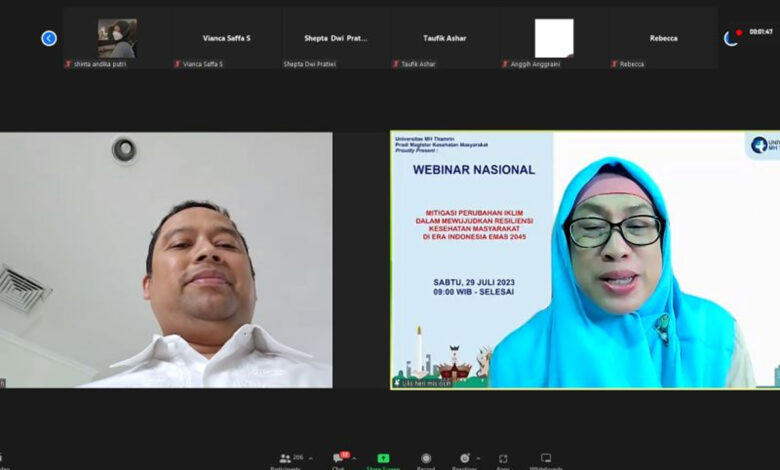Select the Shepta Dwi Prat... participant tile

pyautogui.click(x=336, y=38)
